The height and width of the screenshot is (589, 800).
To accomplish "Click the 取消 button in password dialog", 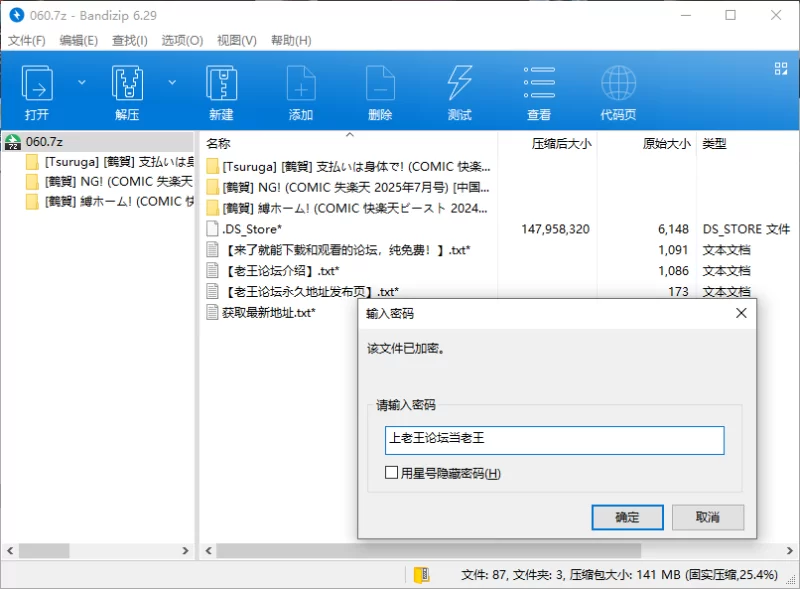I will point(708,518).
